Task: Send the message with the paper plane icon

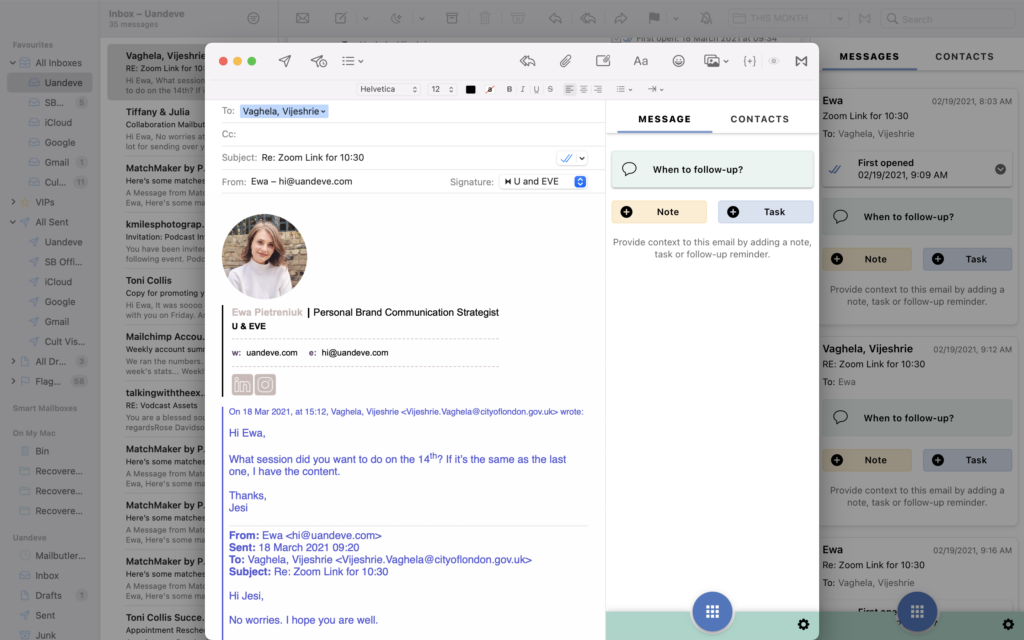Action: [285, 61]
